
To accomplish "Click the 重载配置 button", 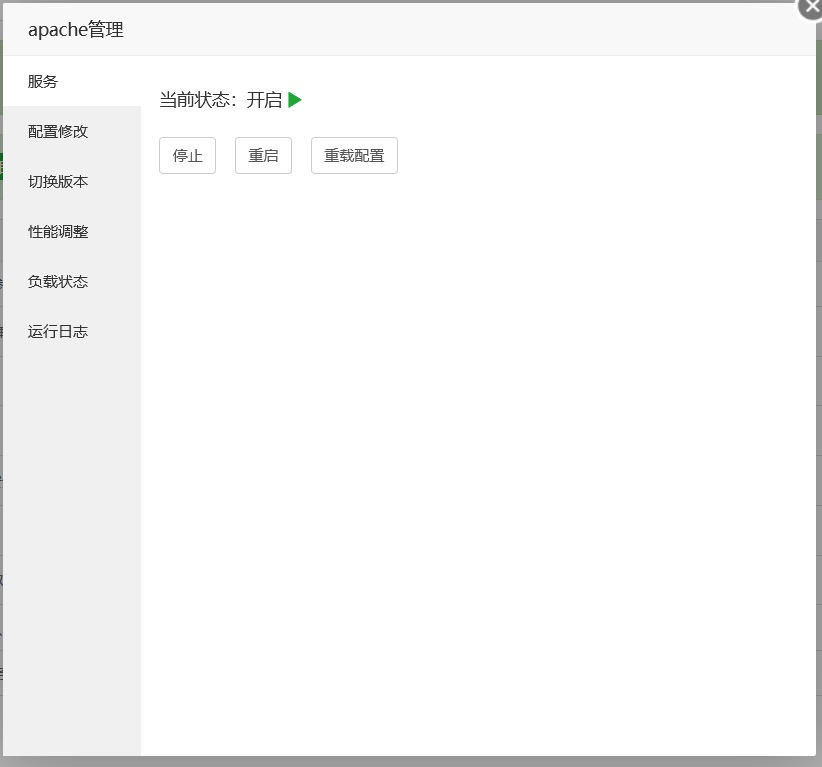I will (x=354, y=156).
